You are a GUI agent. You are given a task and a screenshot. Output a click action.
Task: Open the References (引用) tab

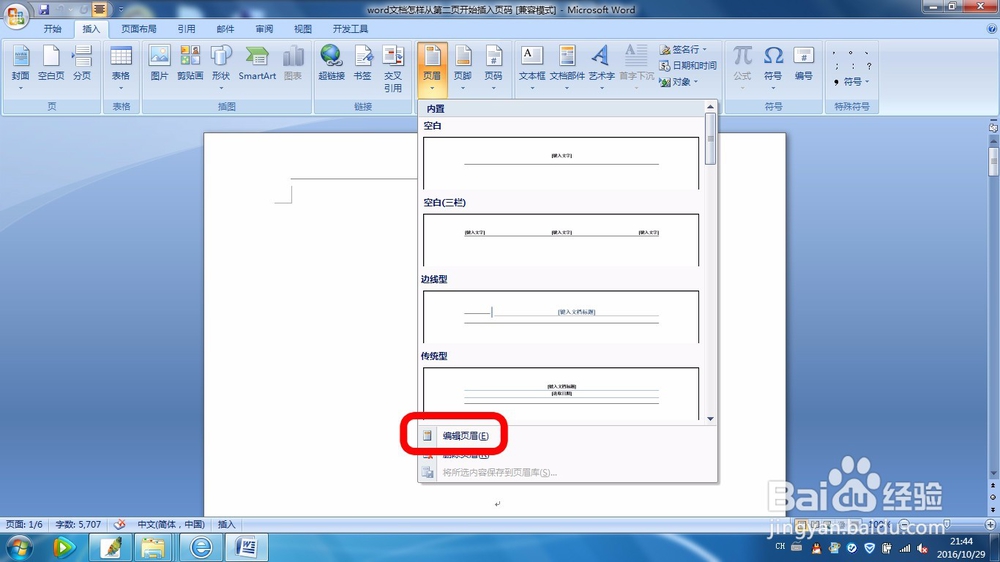click(x=186, y=29)
